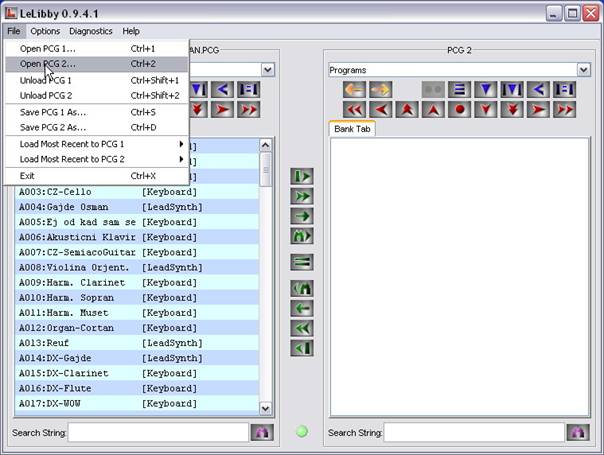Click the green bar-and-right-arrow transfer icon
Viewport: 604px width, 455px height.
tap(302, 176)
